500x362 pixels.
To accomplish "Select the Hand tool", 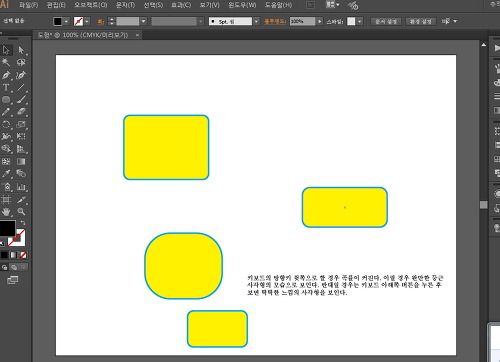I will [x=6, y=212].
